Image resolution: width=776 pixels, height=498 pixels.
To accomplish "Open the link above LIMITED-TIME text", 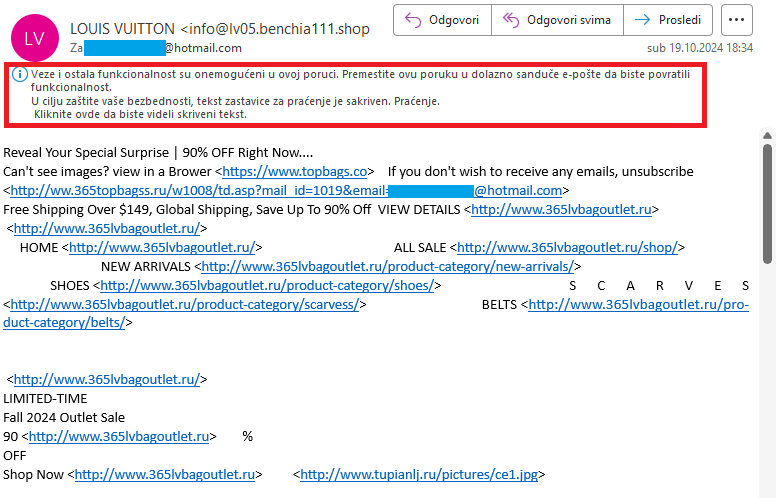I will pos(107,380).
